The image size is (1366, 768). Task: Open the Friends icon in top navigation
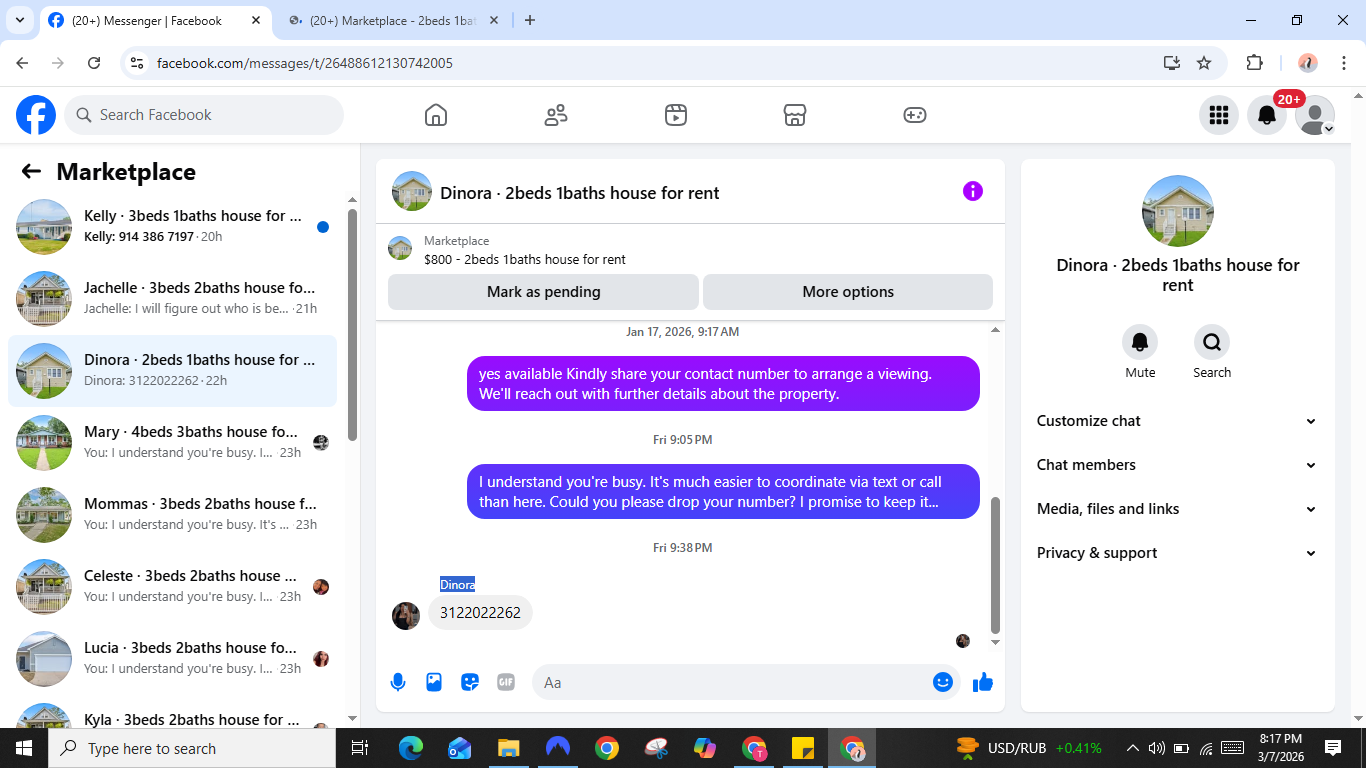click(556, 115)
